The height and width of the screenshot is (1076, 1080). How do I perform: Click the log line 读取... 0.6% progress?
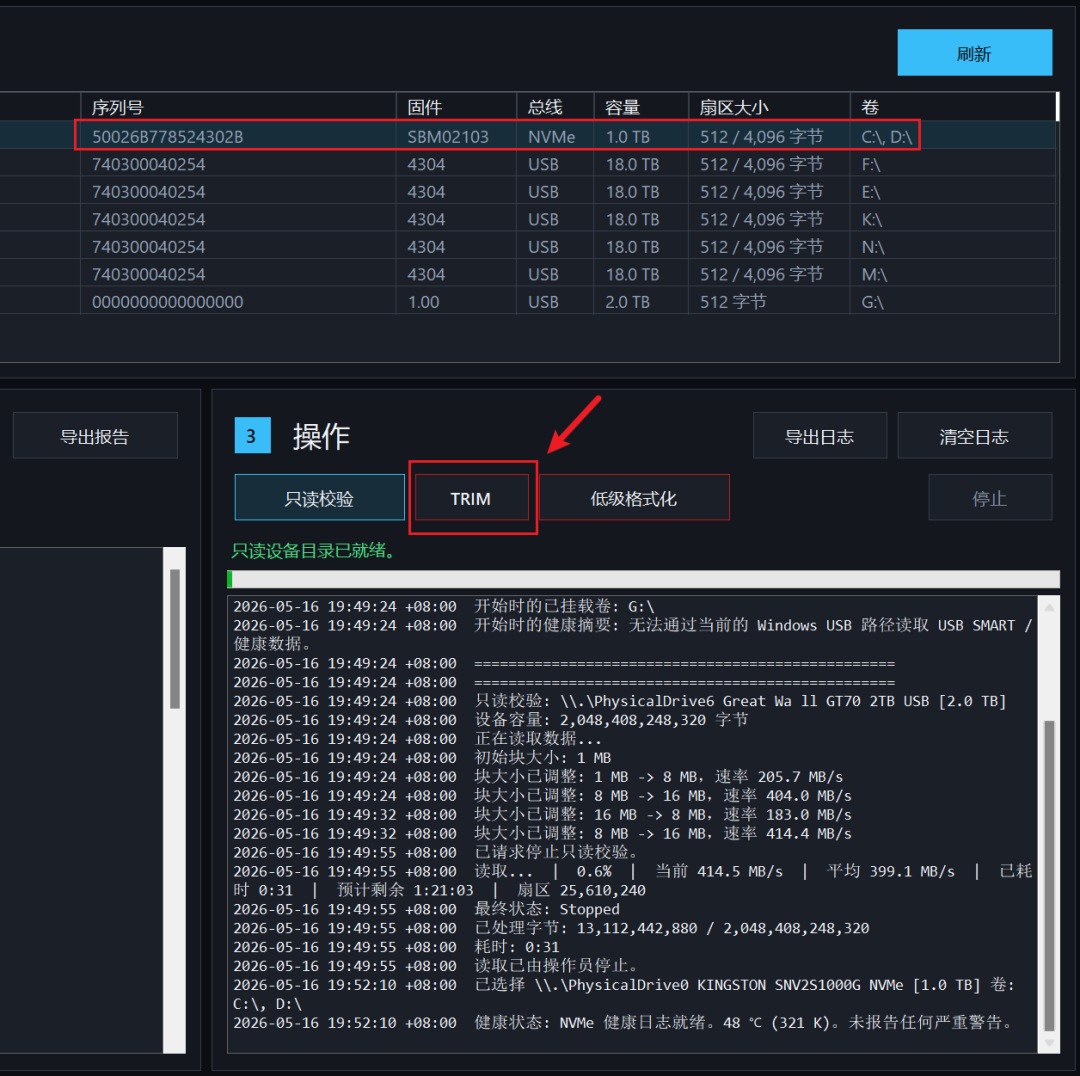(632, 880)
